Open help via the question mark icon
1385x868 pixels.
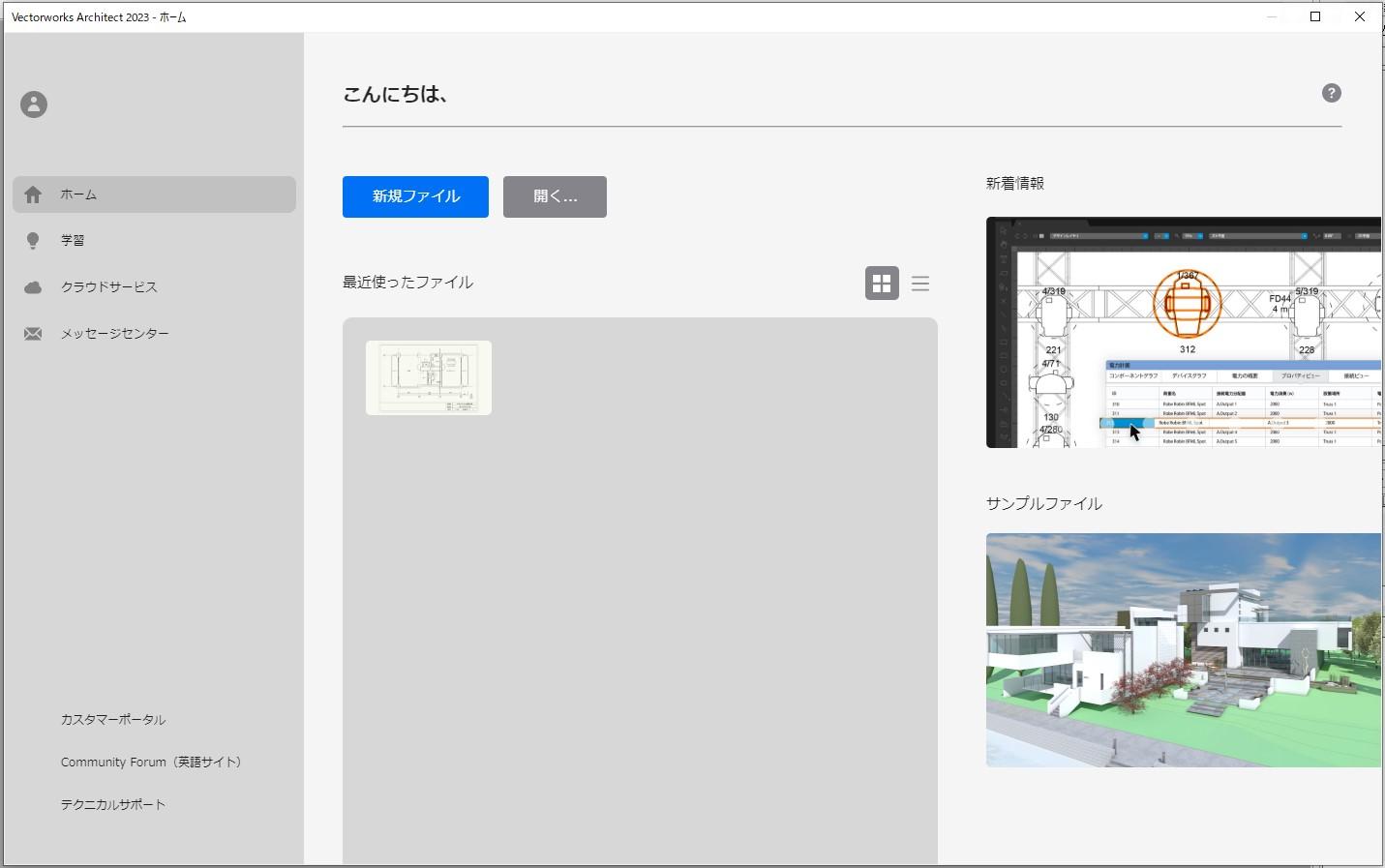click(x=1331, y=93)
